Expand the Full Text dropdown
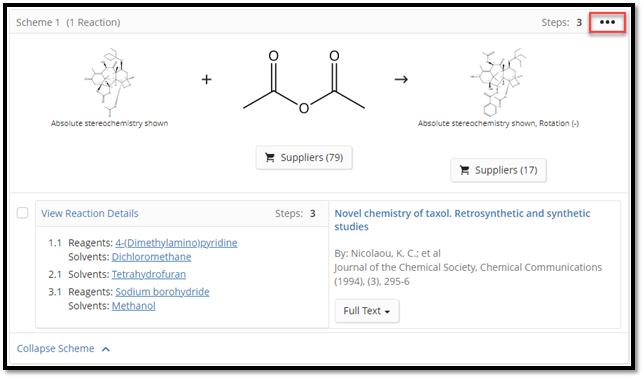This screenshot has width=644, height=379. 367,311
